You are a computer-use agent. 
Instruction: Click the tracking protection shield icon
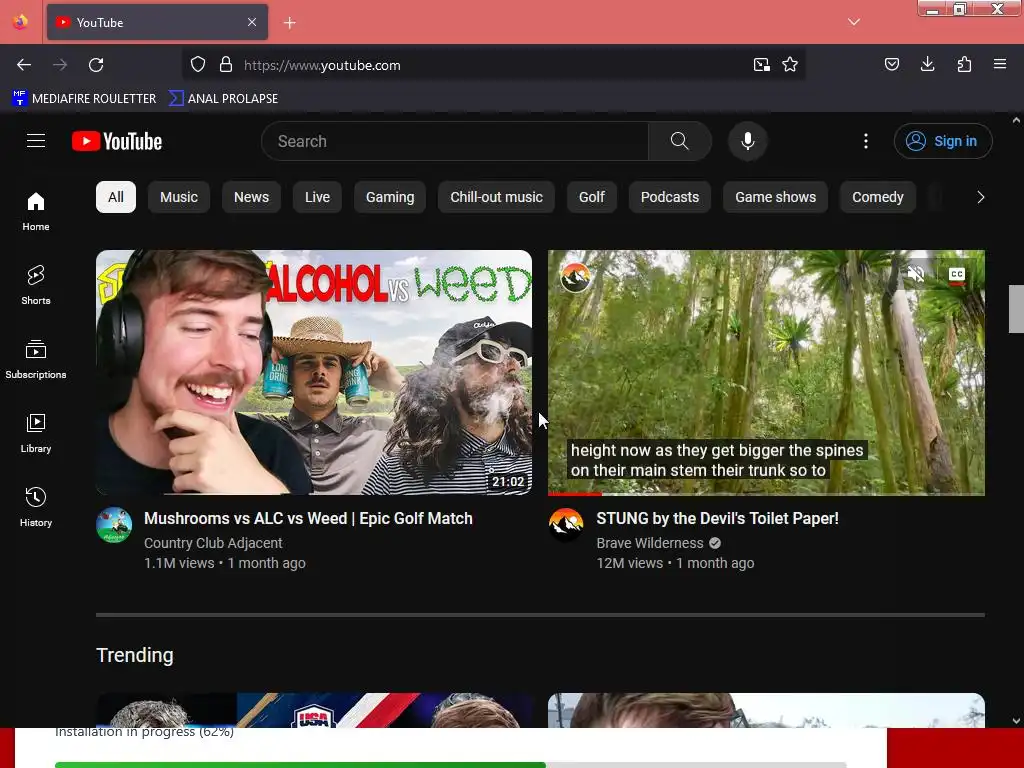pyautogui.click(x=198, y=65)
